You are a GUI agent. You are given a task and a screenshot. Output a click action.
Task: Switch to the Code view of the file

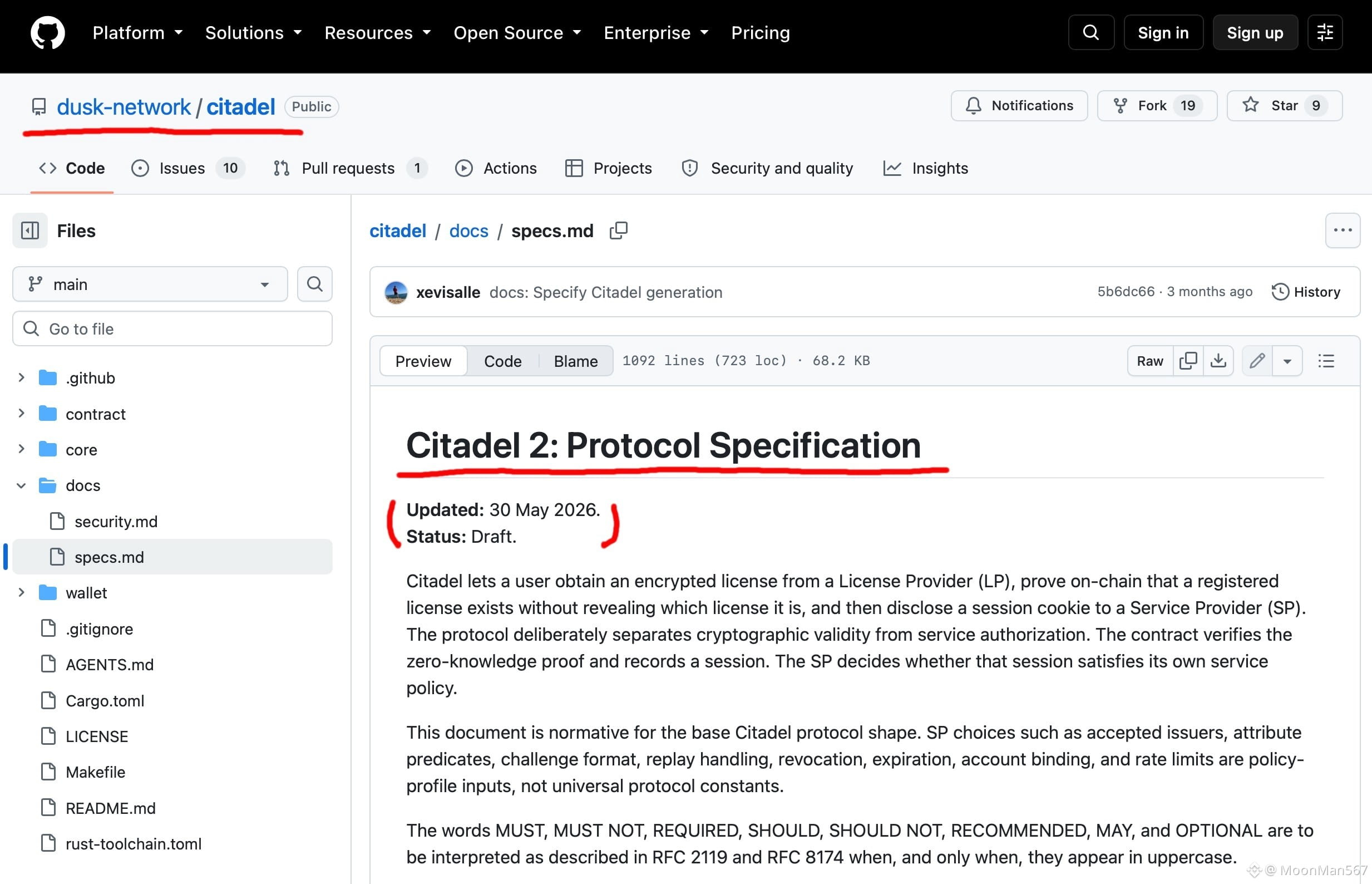pos(503,361)
